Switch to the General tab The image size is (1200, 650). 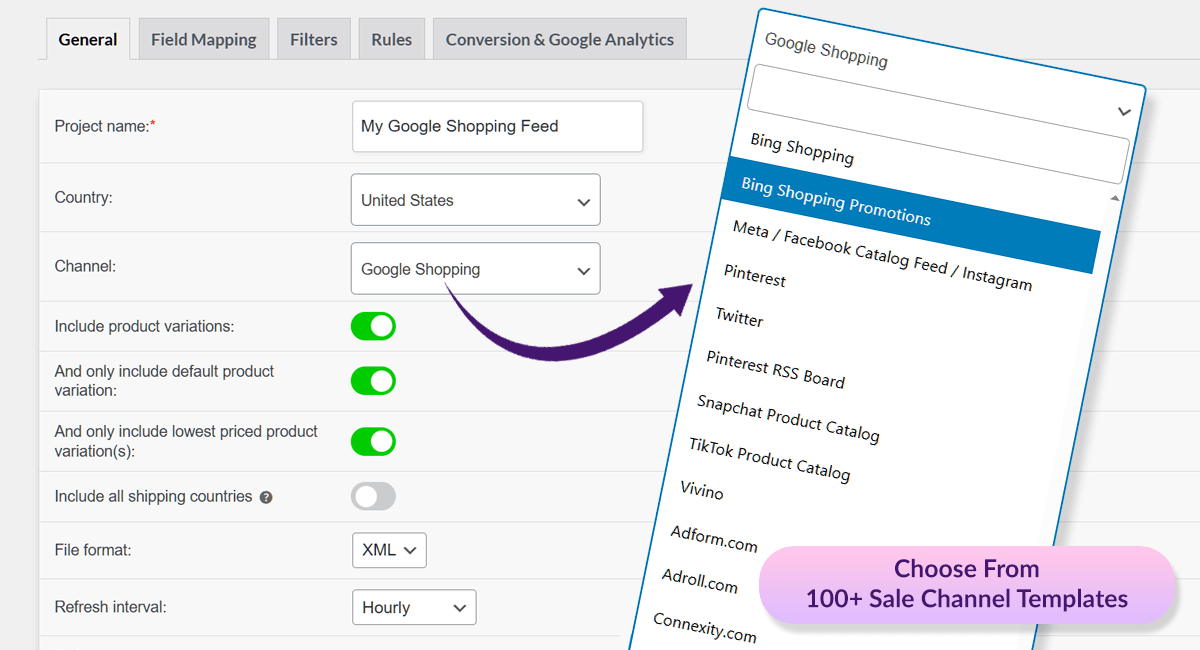pos(88,40)
